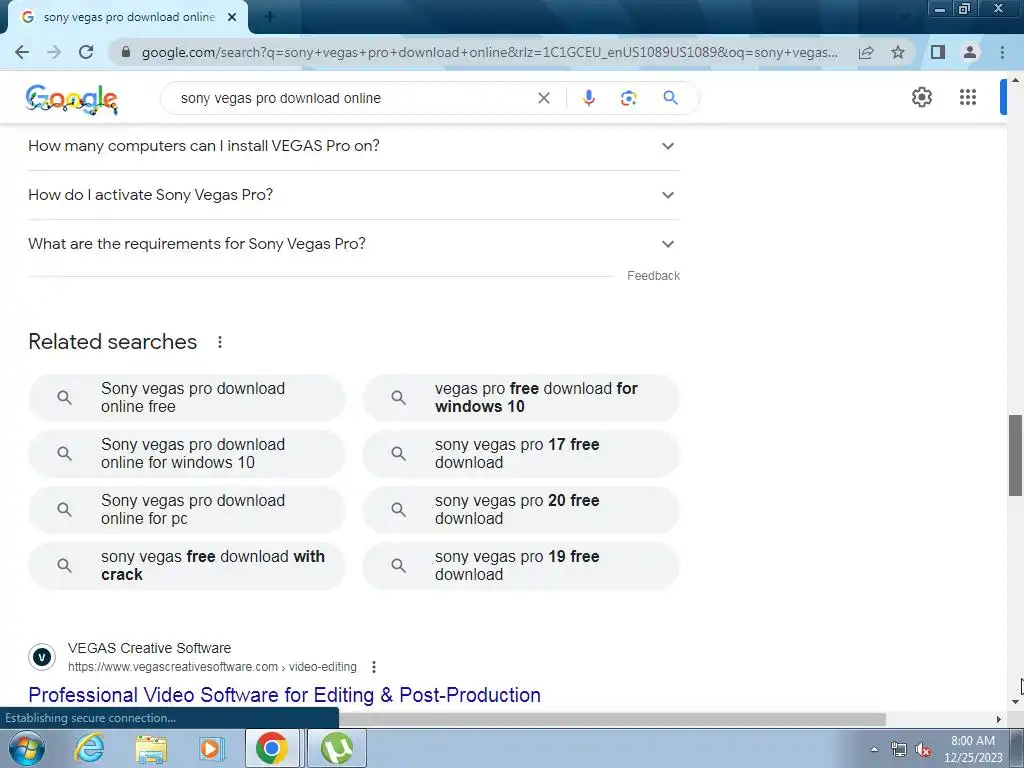Image resolution: width=1024 pixels, height=768 pixels.
Task: Open the taskbar clock showing 8:00 AM
Action: [x=973, y=749]
